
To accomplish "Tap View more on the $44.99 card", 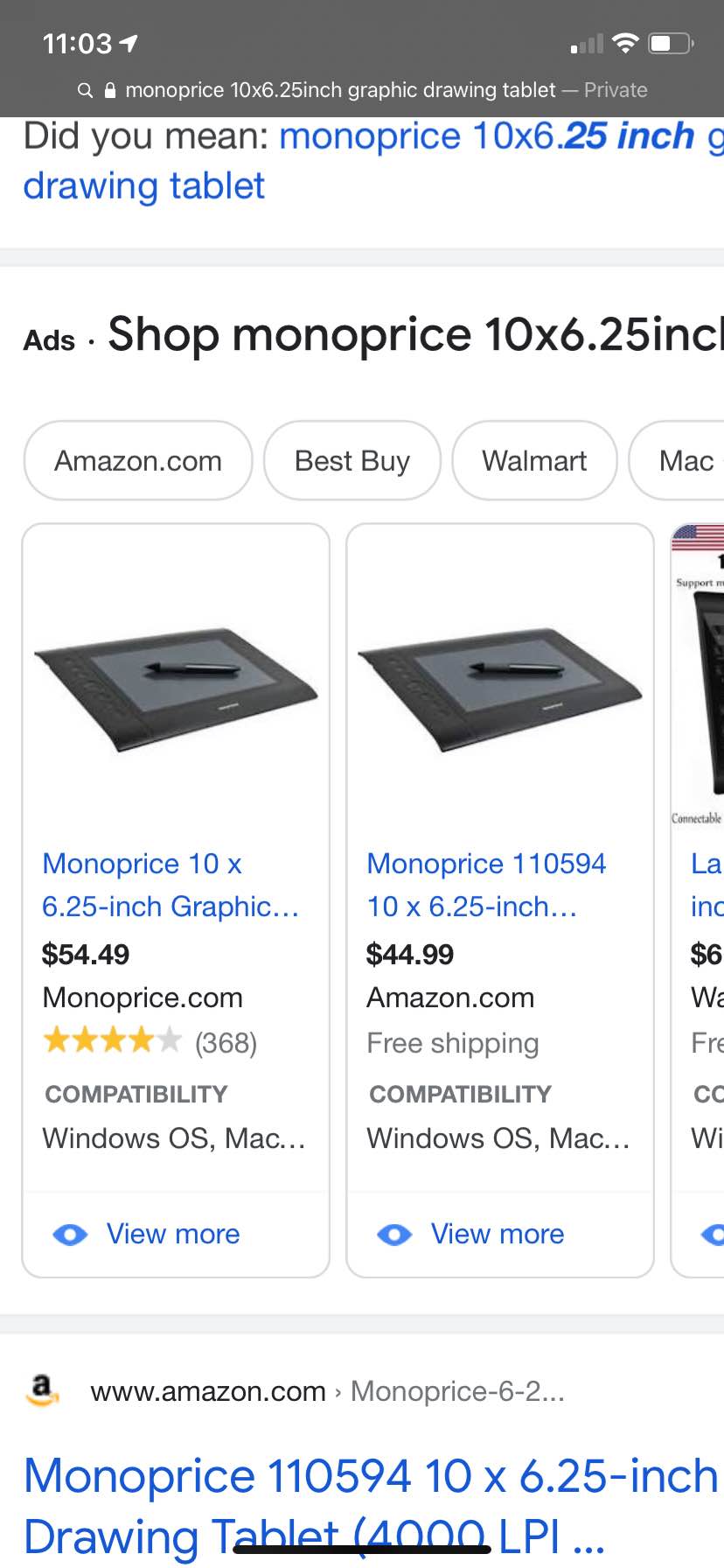I will pos(498,1234).
